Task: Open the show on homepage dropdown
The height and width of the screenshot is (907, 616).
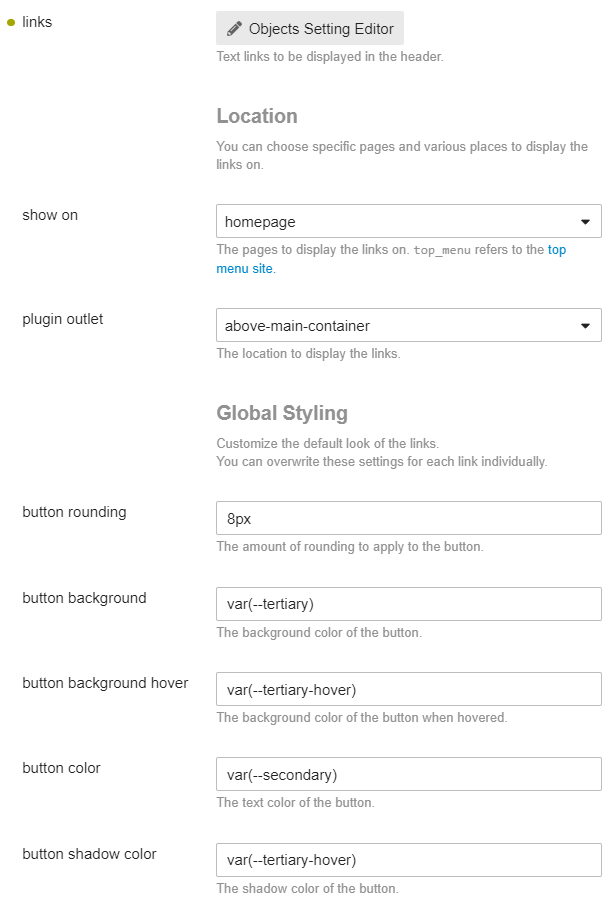Action: pos(408,221)
